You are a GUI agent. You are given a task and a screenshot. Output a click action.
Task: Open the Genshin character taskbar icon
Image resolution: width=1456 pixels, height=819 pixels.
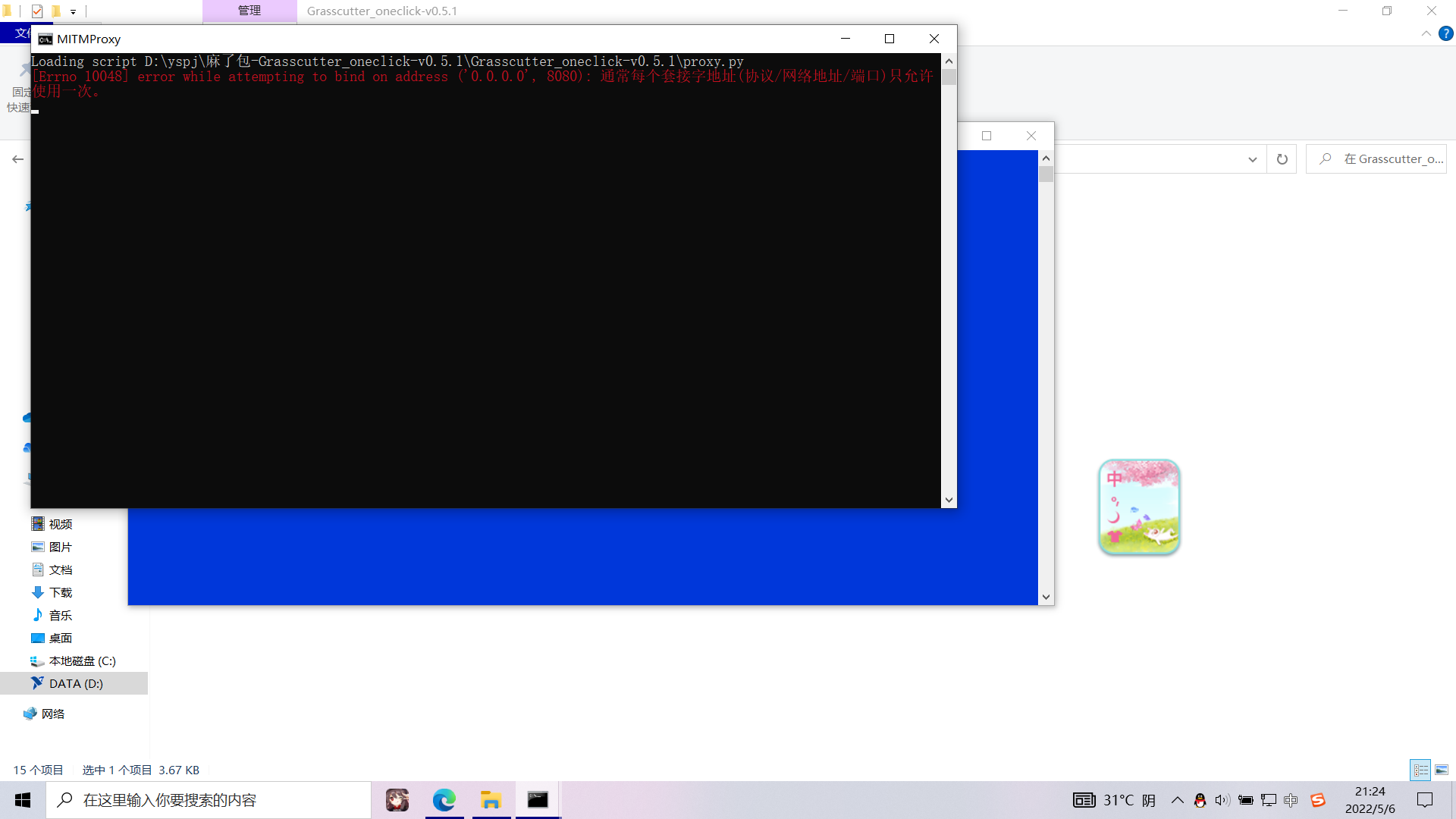(397, 800)
